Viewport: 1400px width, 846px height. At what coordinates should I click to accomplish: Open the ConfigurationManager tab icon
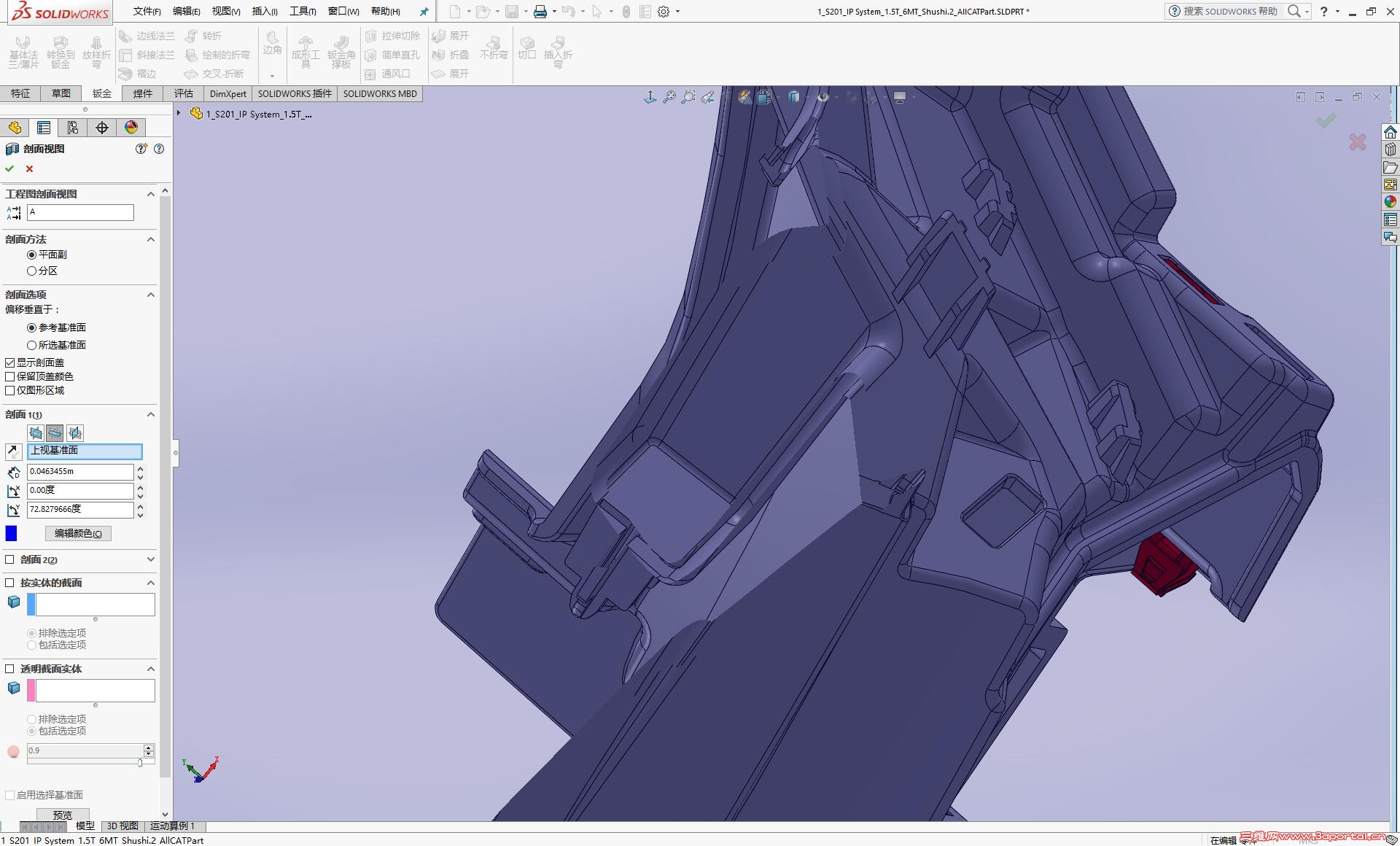(x=73, y=128)
